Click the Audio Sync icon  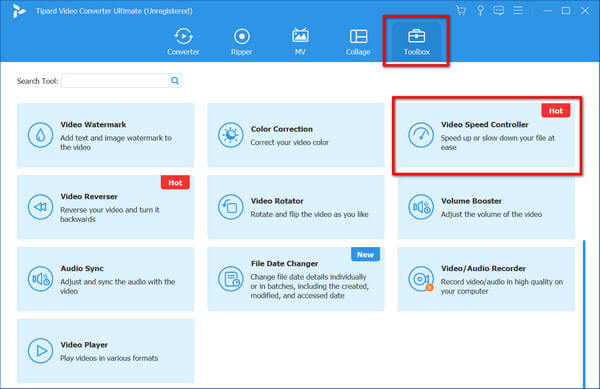[40, 279]
